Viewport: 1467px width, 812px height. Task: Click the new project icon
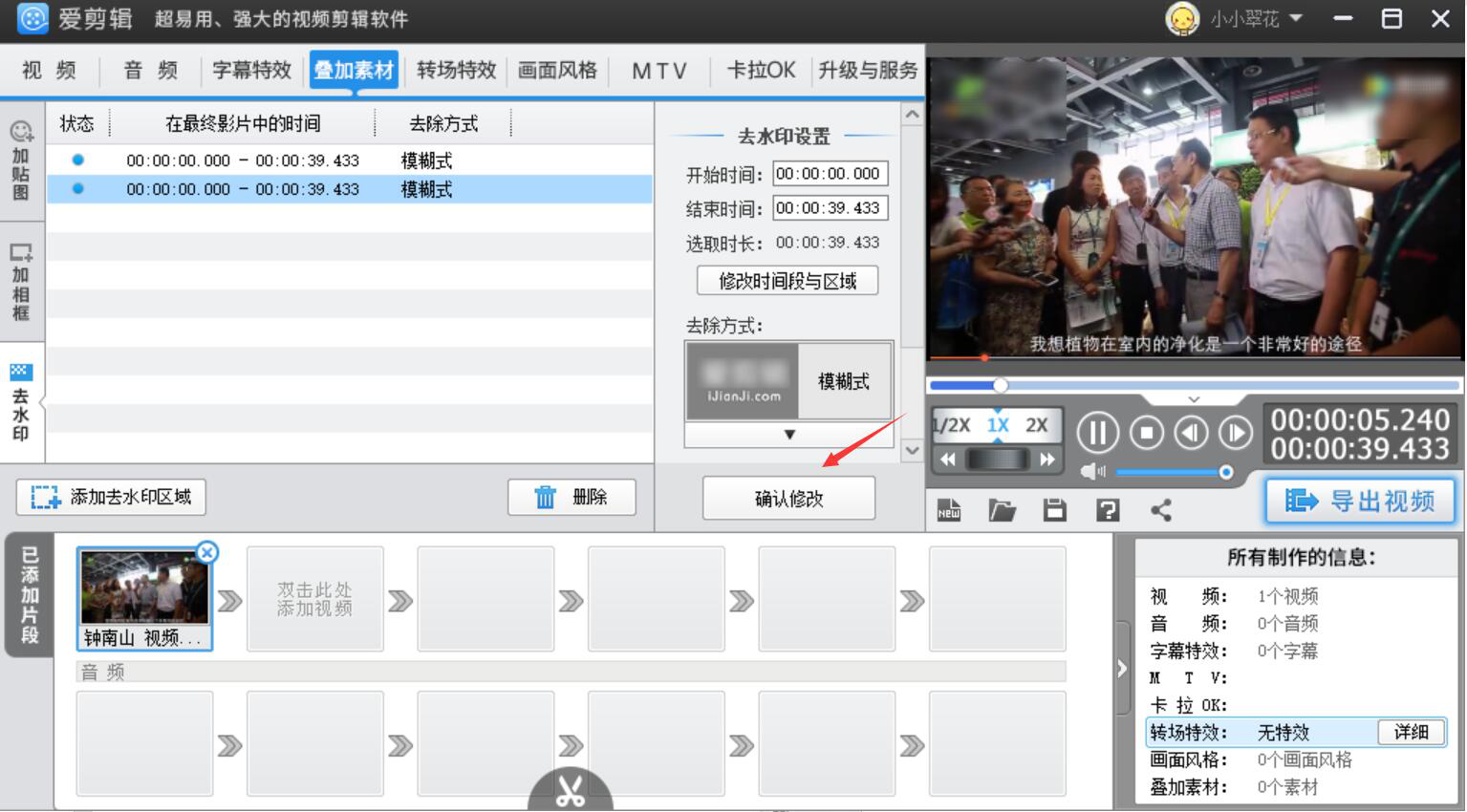949,510
